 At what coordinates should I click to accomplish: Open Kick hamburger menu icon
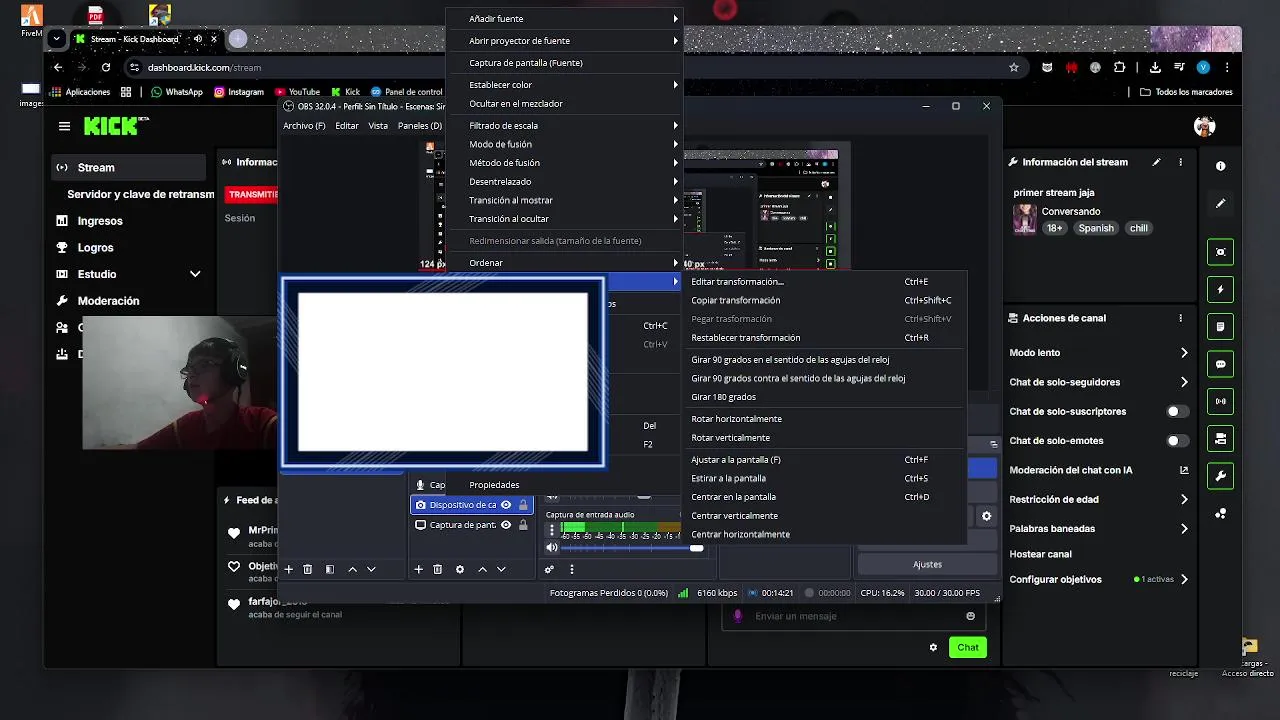tap(64, 126)
